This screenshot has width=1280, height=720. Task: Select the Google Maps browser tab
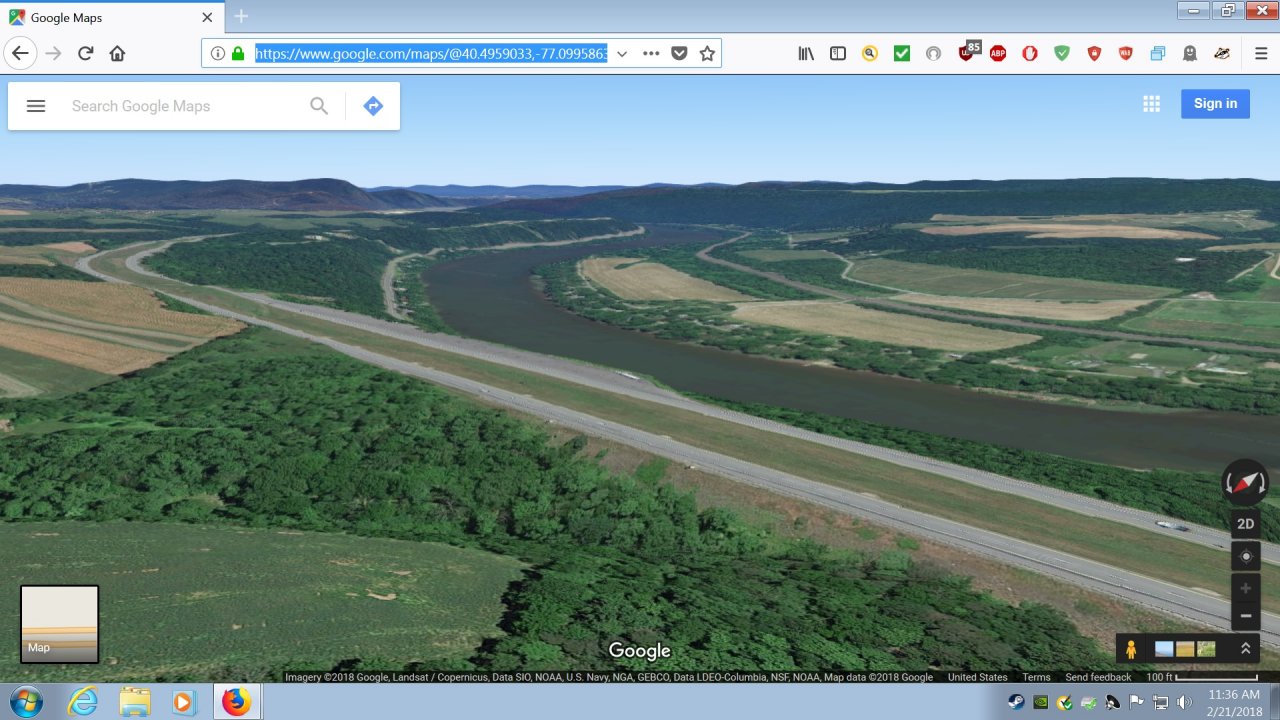[110, 17]
